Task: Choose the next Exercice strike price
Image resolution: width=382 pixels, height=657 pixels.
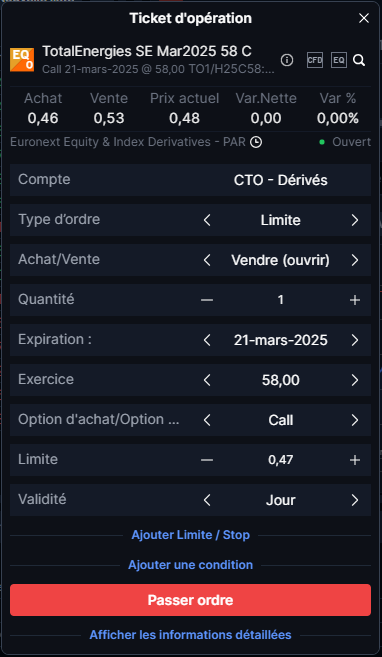Action: click(x=355, y=380)
